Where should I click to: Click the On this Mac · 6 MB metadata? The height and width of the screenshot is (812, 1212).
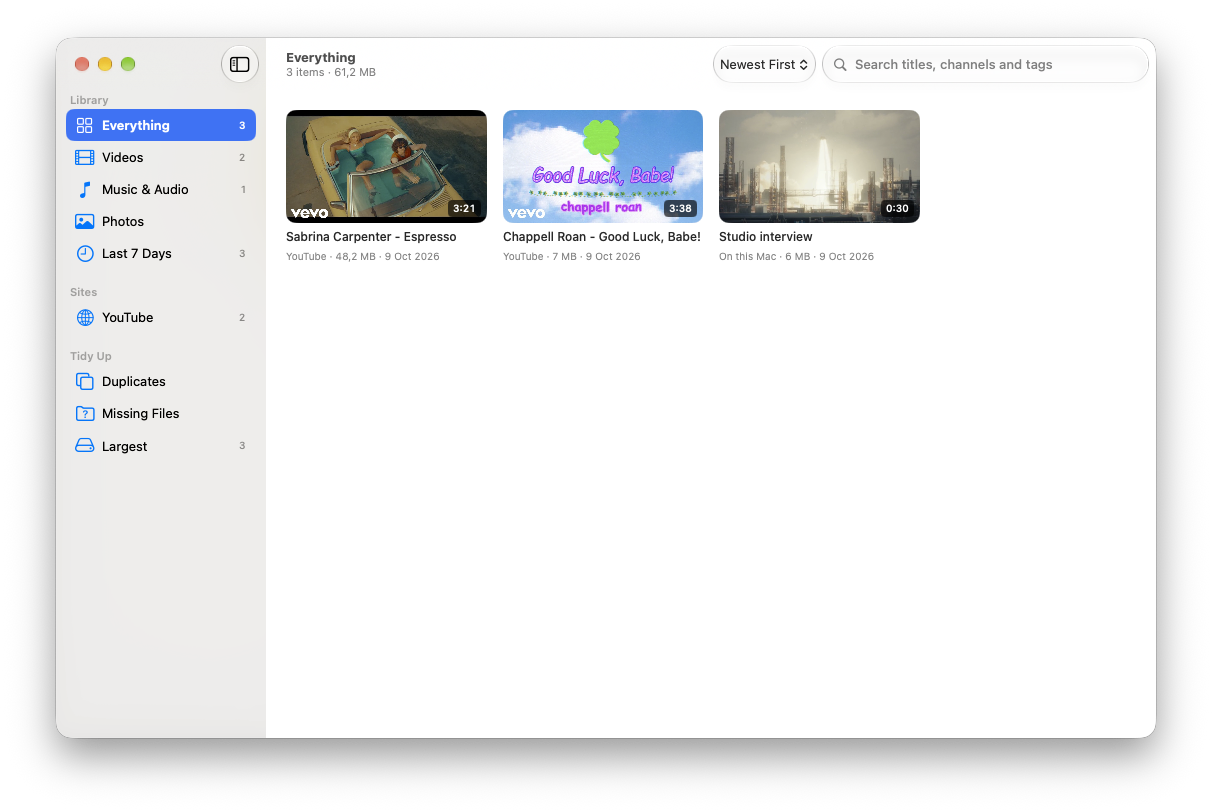click(x=797, y=257)
